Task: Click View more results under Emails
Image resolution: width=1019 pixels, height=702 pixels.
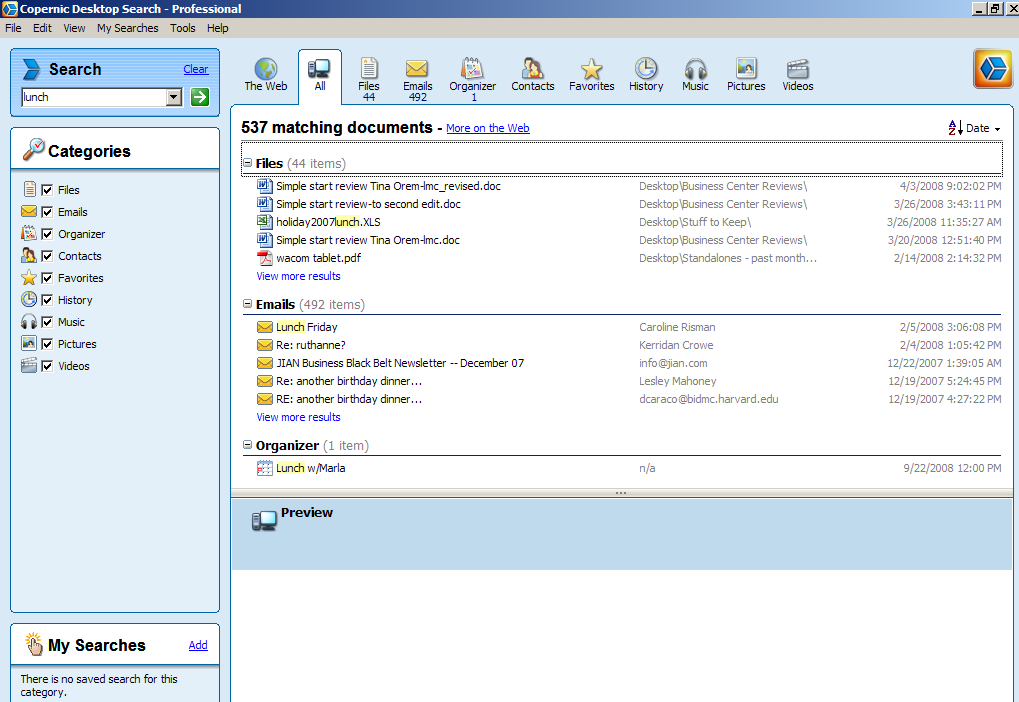Action: pyautogui.click(x=298, y=417)
